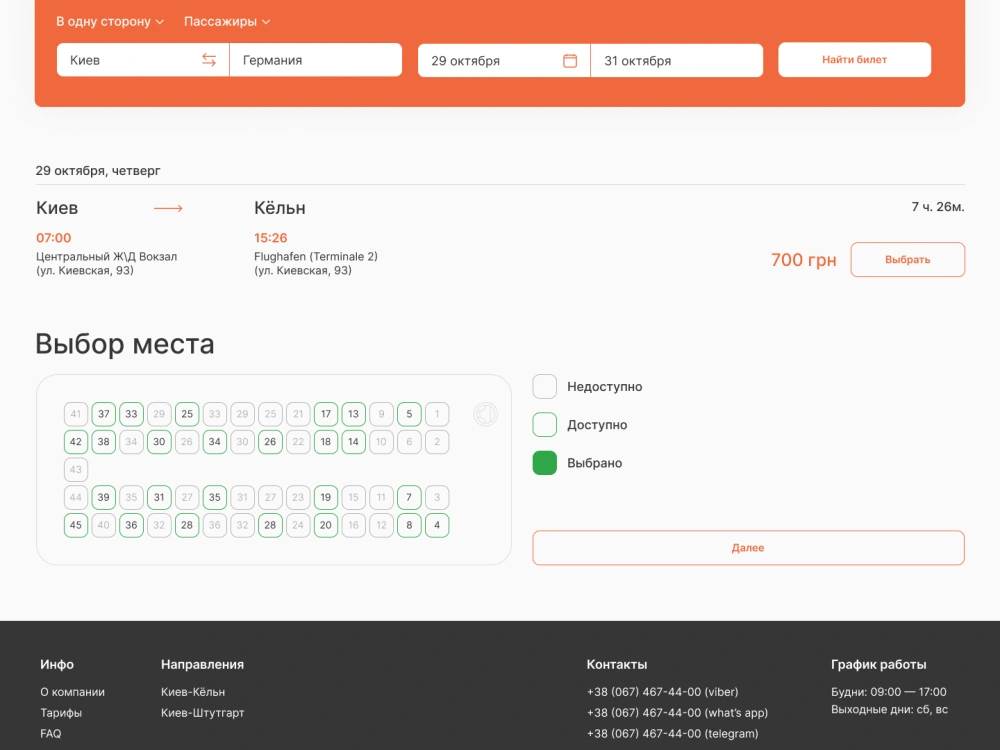This screenshot has width=1000, height=750.
Task: Choose available seat 18
Action: point(326,442)
